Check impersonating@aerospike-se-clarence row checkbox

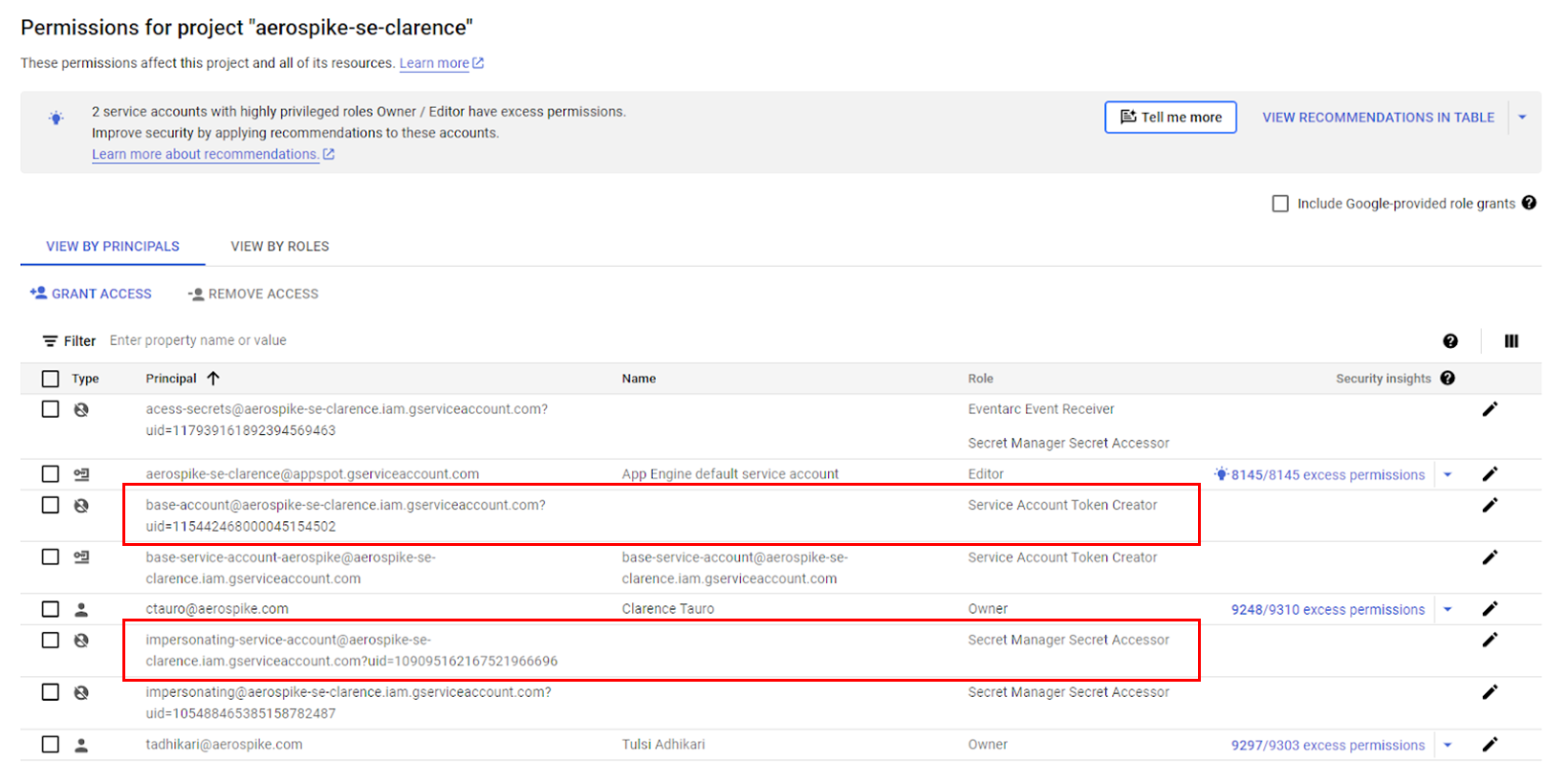tap(51, 692)
